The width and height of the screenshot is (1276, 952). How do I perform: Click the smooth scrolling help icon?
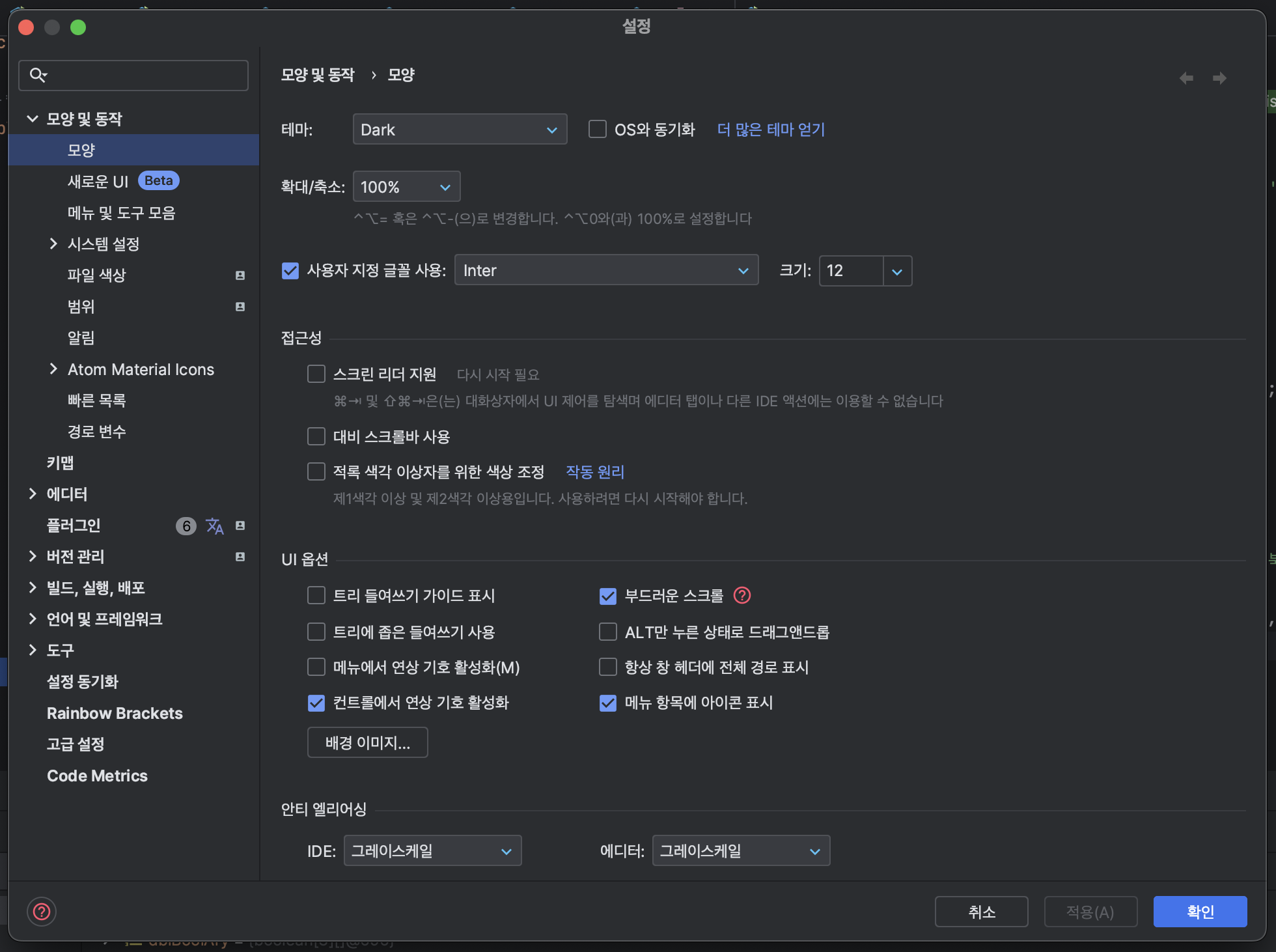tap(742, 595)
